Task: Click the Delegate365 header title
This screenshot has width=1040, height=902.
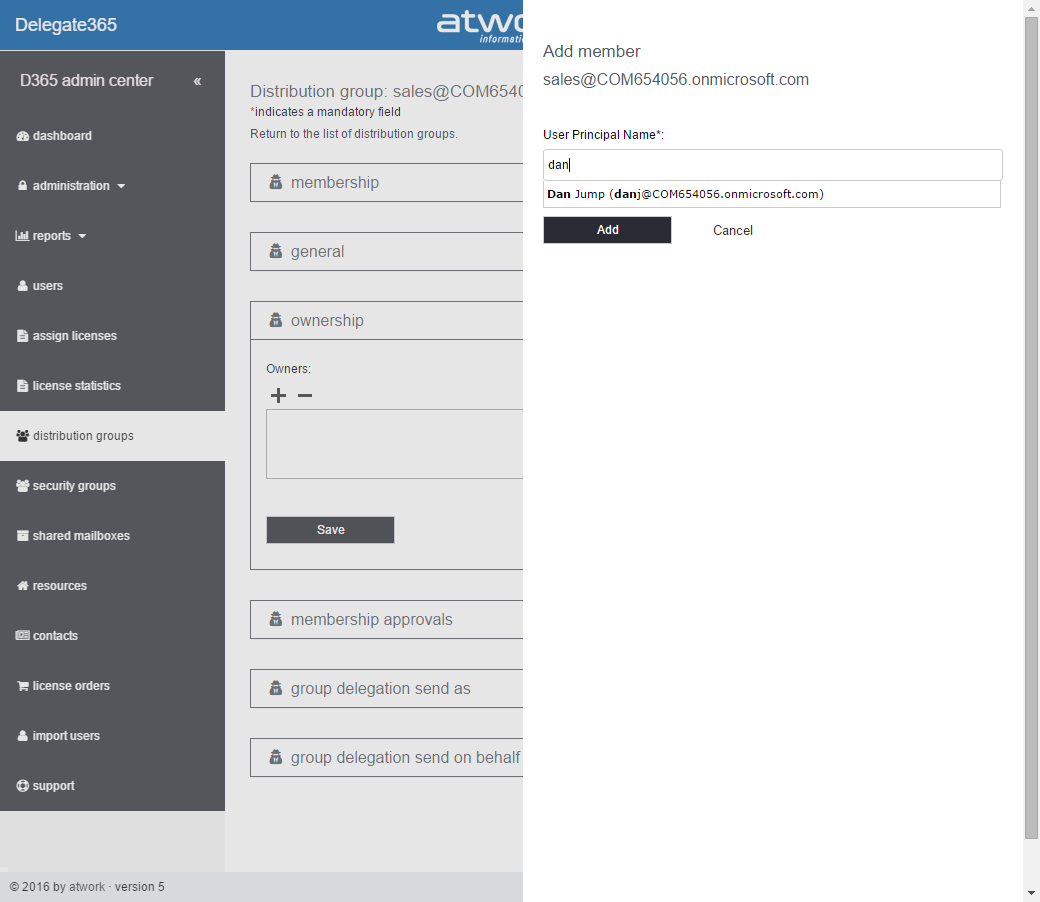Action: tap(66, 25)
